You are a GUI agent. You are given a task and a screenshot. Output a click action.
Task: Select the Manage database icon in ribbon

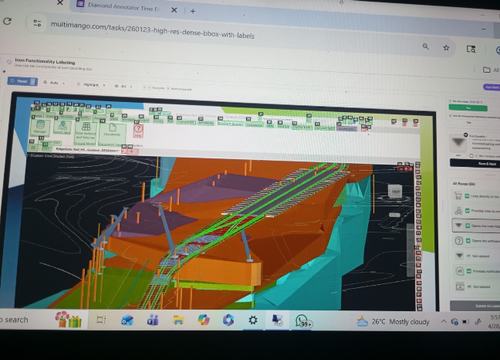point(40,128)
